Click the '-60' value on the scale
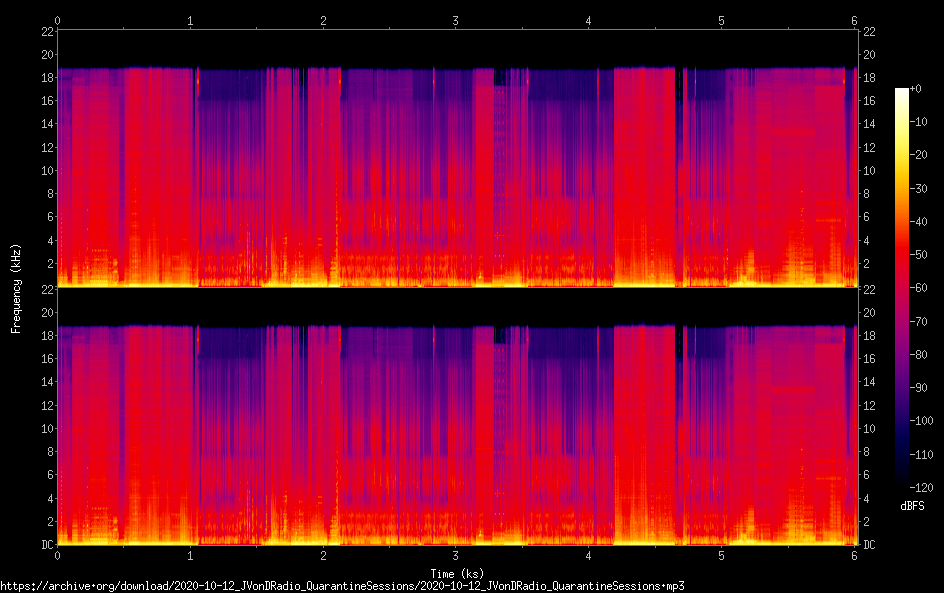 pyautogui.click(x=919, y=288)
